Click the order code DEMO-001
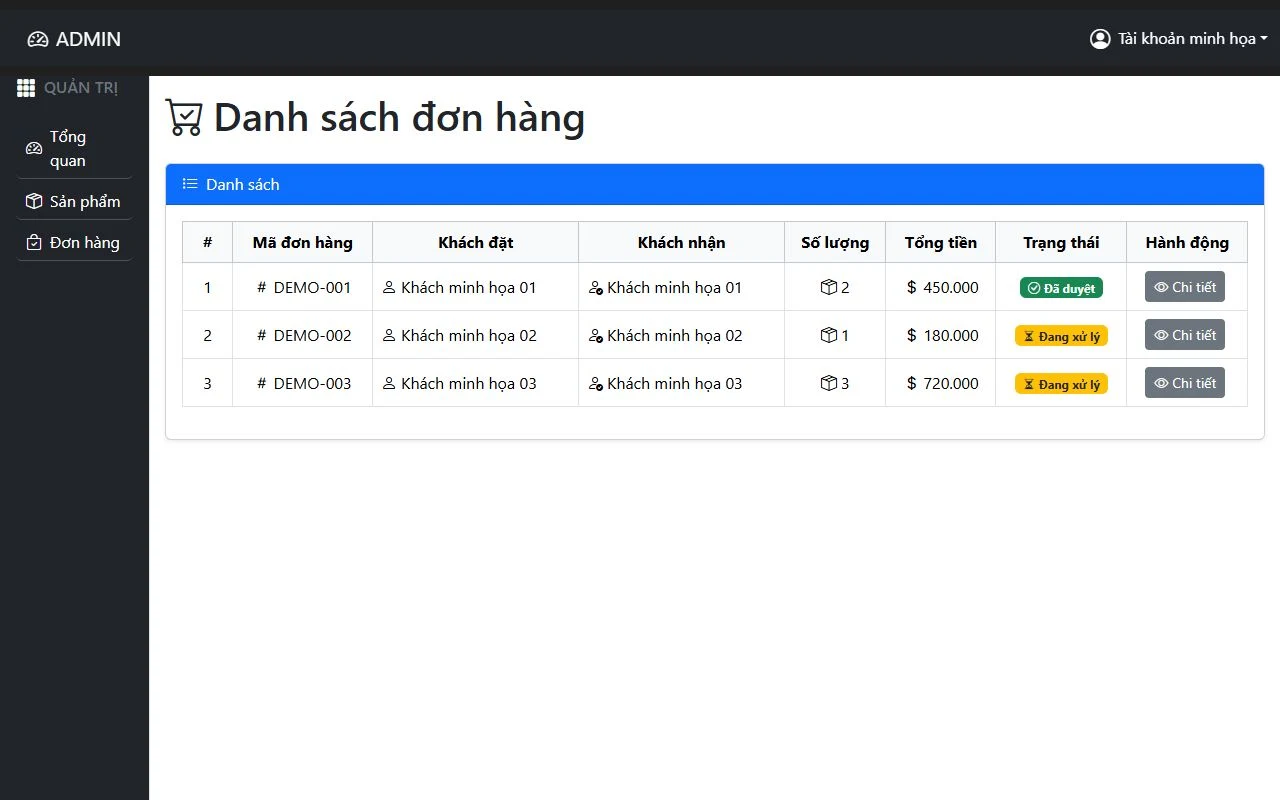 click(x=313, y=287)
